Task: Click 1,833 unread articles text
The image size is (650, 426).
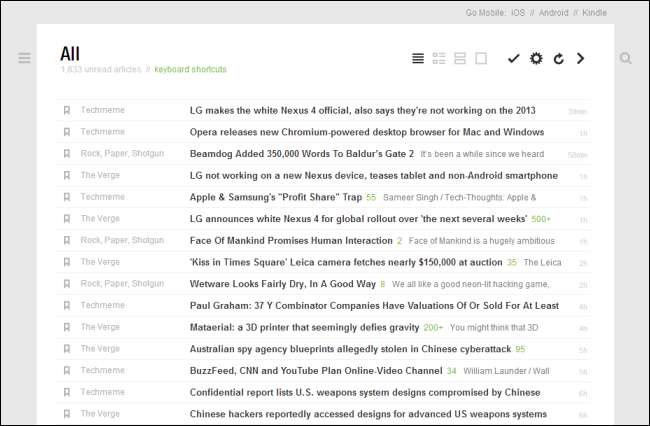Action: pyautogui.click(x=101, y=69)
